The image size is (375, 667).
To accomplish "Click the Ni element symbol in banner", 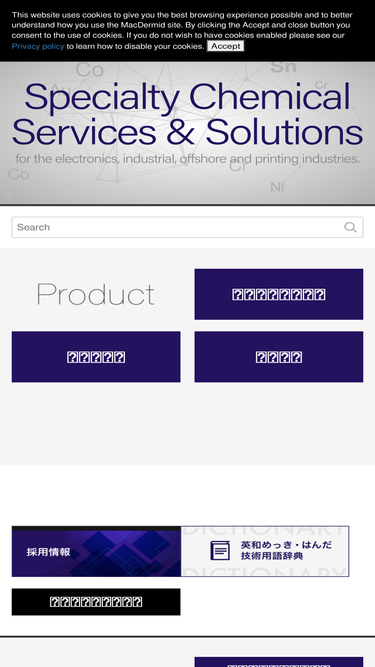I will [x=277, y=187].
